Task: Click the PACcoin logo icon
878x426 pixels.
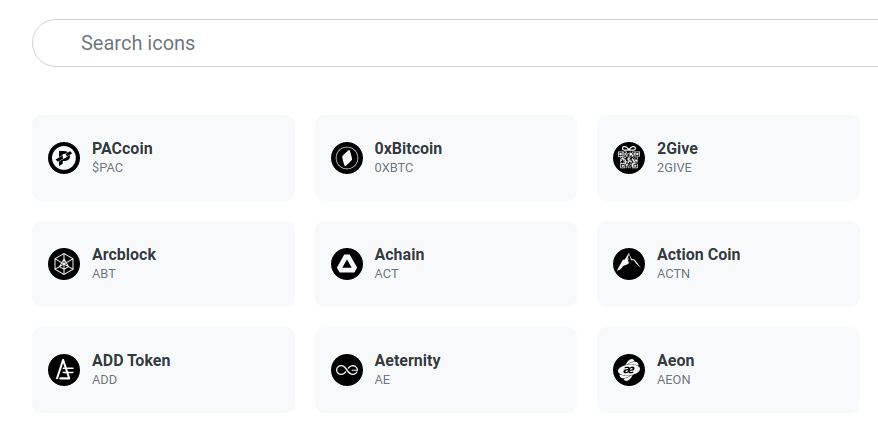Action: tap(64, 158)
